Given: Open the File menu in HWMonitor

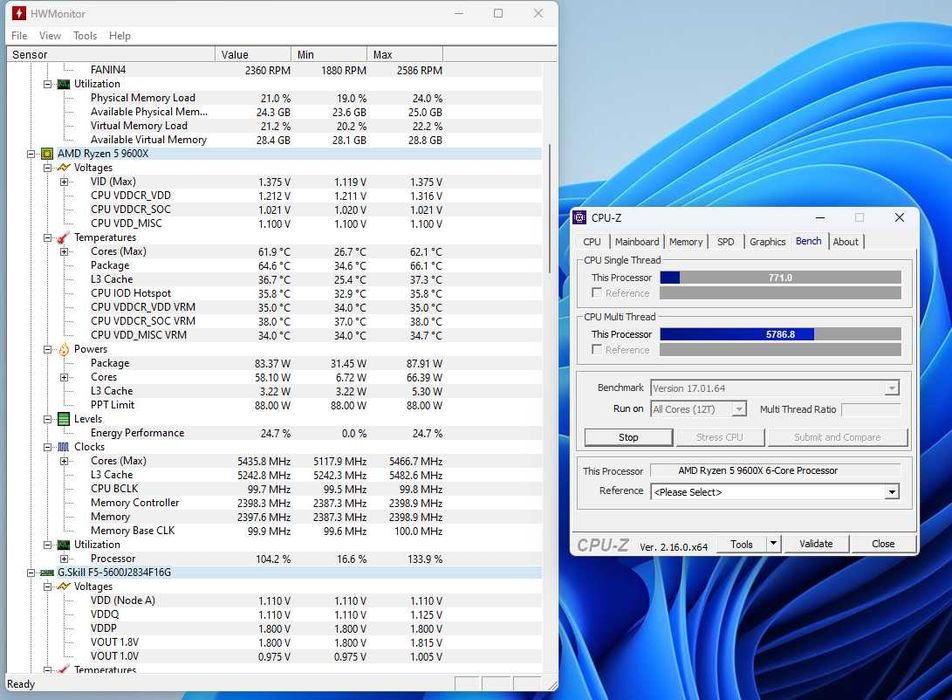Looking at the screenshot, I should (x=19, y=36).
